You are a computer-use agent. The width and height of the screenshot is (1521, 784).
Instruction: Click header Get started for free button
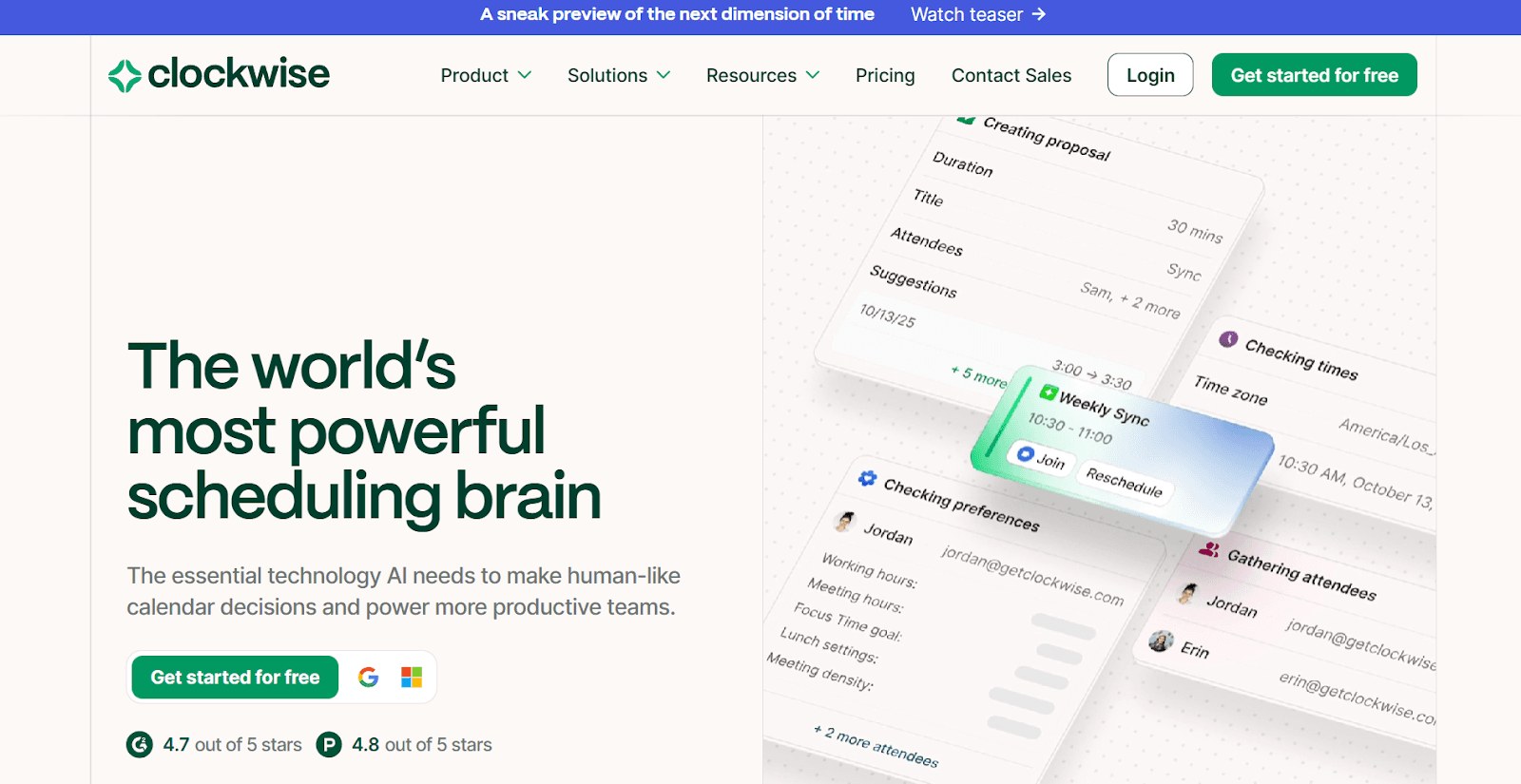pyautogui.click(x=1315, y=75)
